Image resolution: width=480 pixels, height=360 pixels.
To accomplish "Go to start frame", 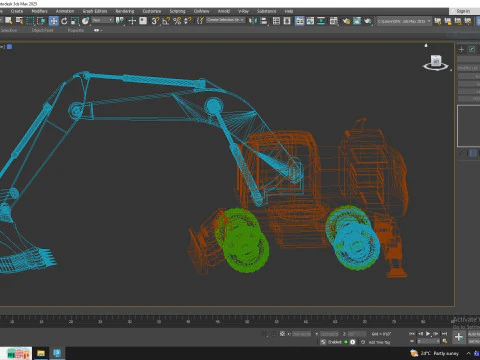I will (412, 333).
